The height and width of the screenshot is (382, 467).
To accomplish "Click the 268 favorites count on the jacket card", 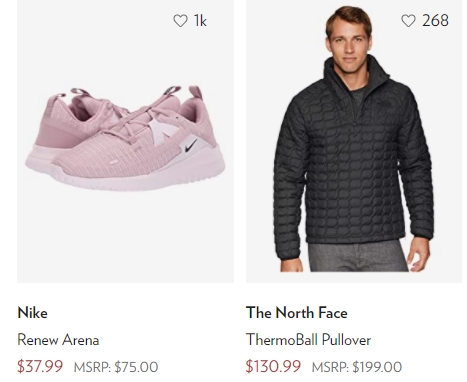I will [435, 21].
